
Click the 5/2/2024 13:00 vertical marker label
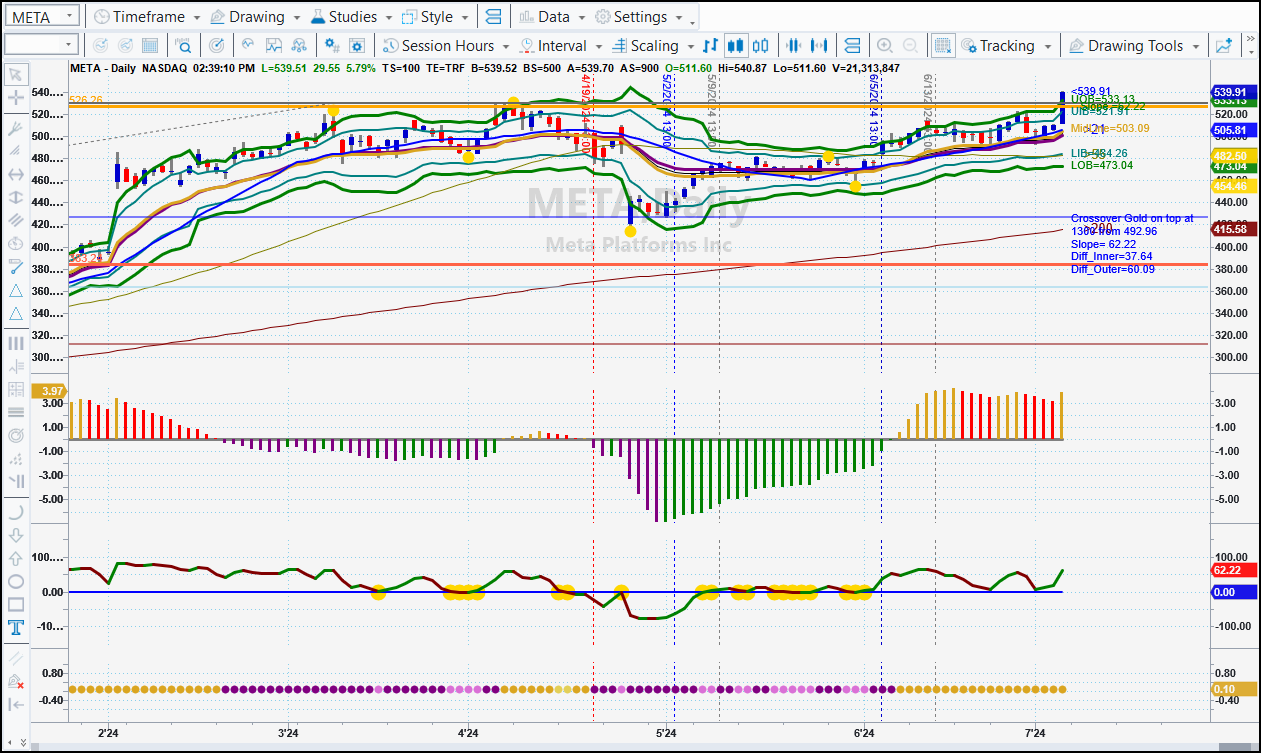tap(667, 109)
